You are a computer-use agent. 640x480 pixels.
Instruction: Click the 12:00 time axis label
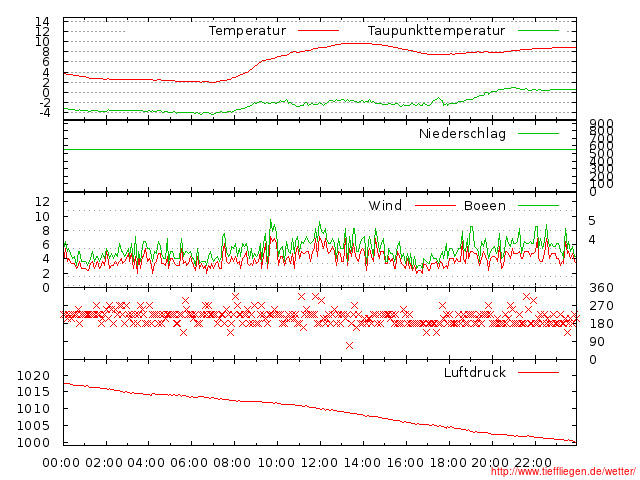tap(319, 463)
